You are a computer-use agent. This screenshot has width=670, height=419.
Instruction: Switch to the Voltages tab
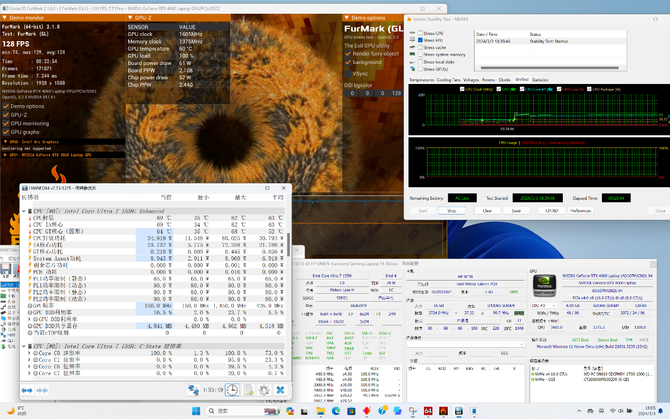pos(471,80)
